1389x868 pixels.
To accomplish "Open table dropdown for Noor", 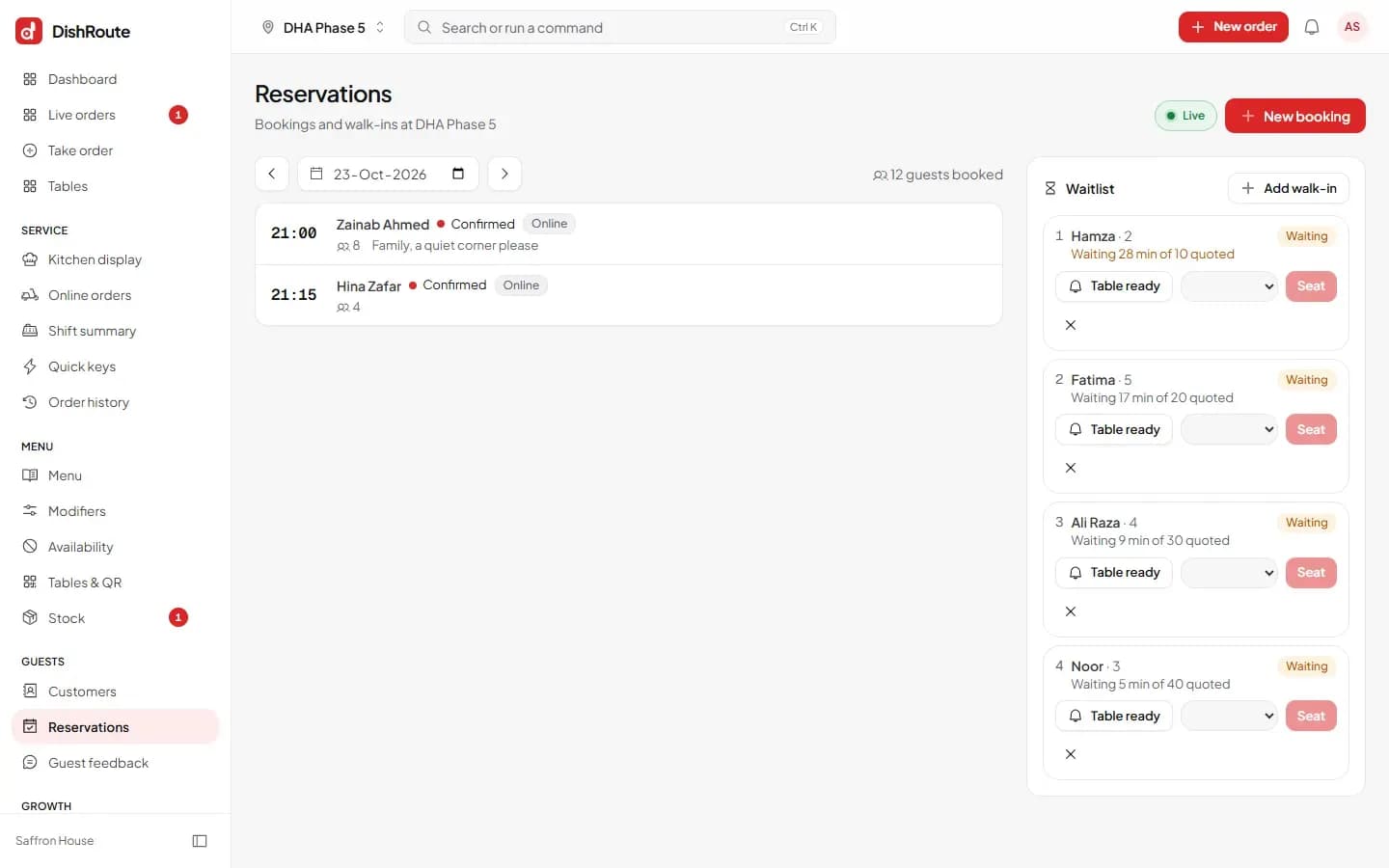I will pos(1229,716).
